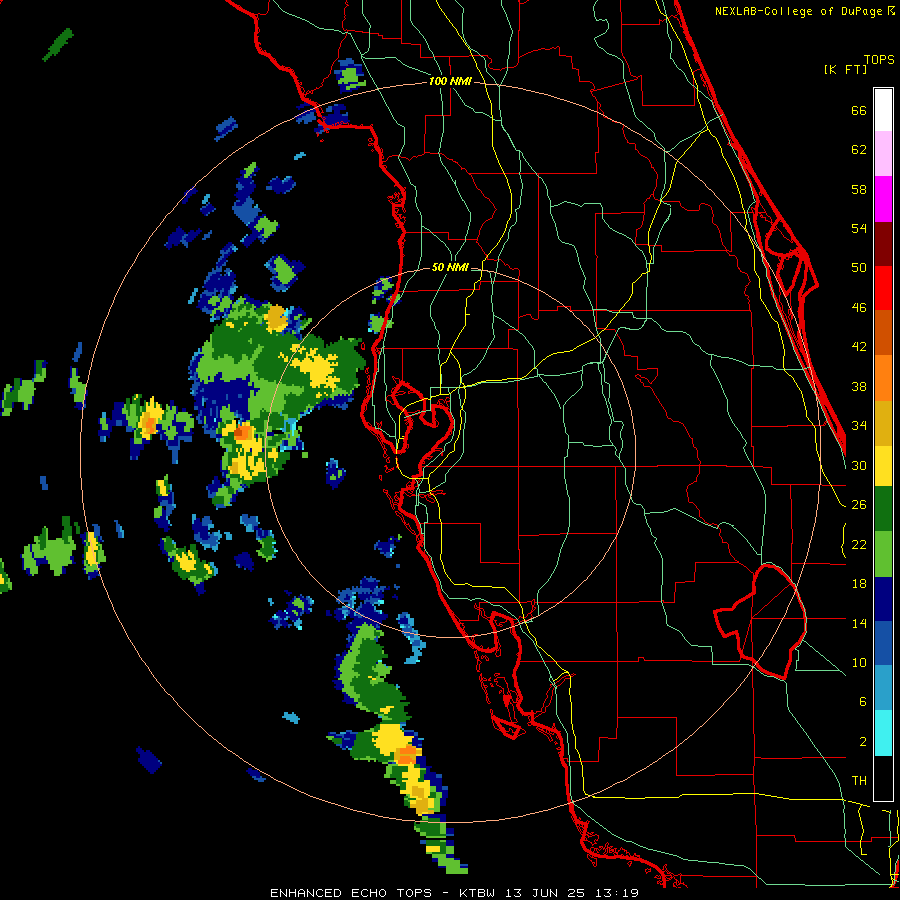Click the legend value 30
The width and height of the screenshot is (900, 900).
(859, 465)
